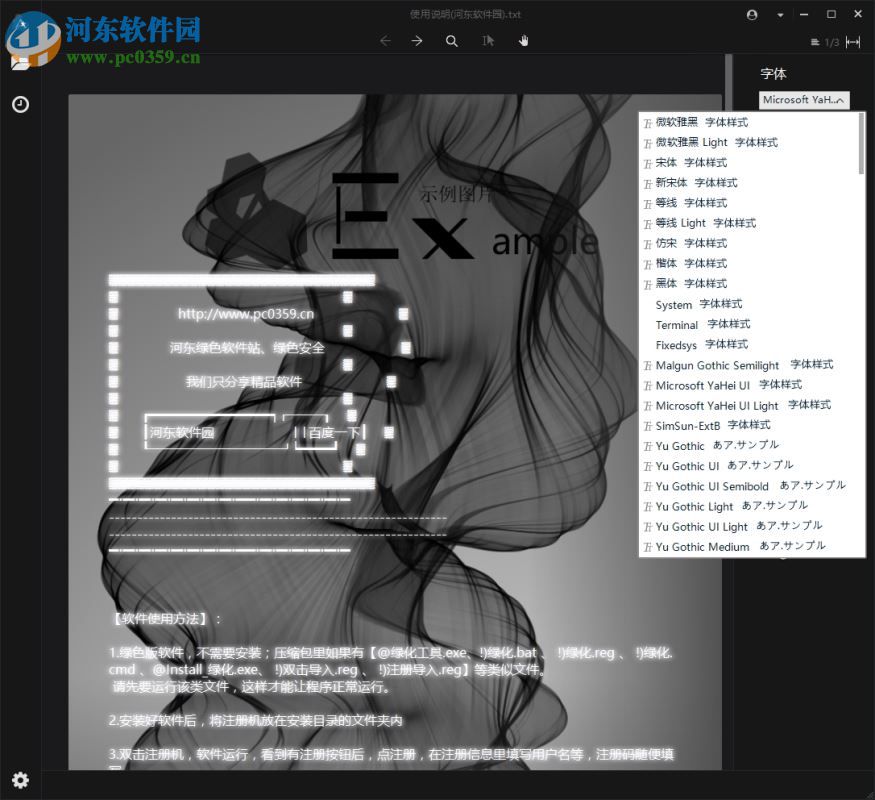
Task: Open the page list icon showing 1/3
Action: (815, 42)
